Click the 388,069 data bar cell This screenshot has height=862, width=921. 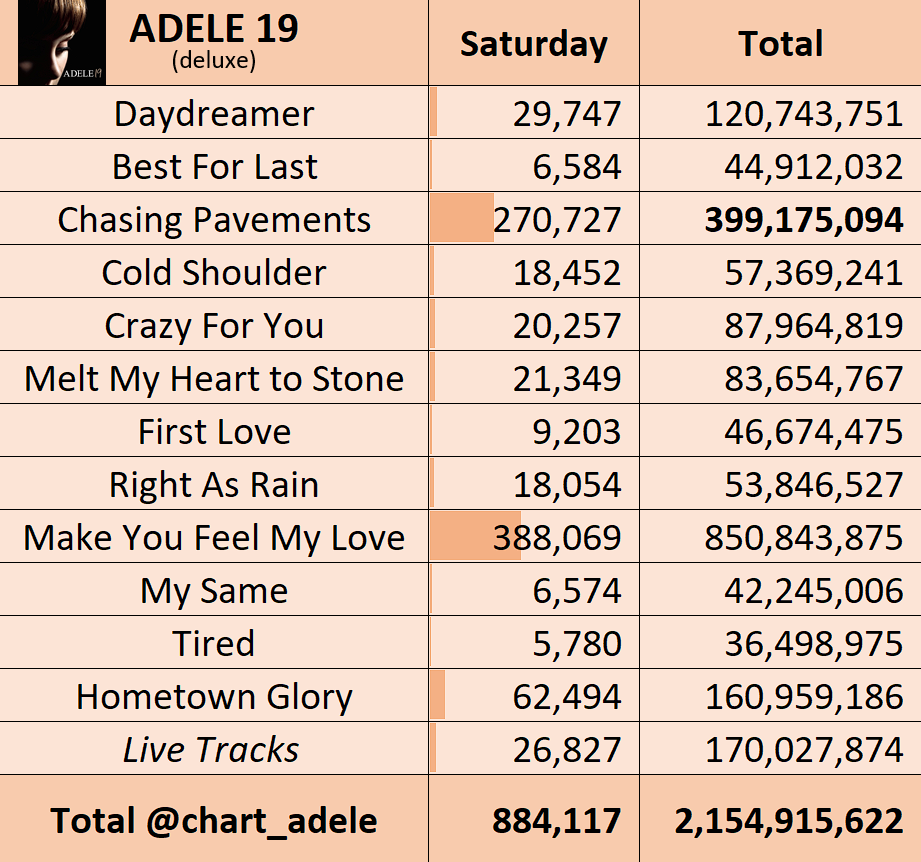pyautogui.click(x=533, y=537)
